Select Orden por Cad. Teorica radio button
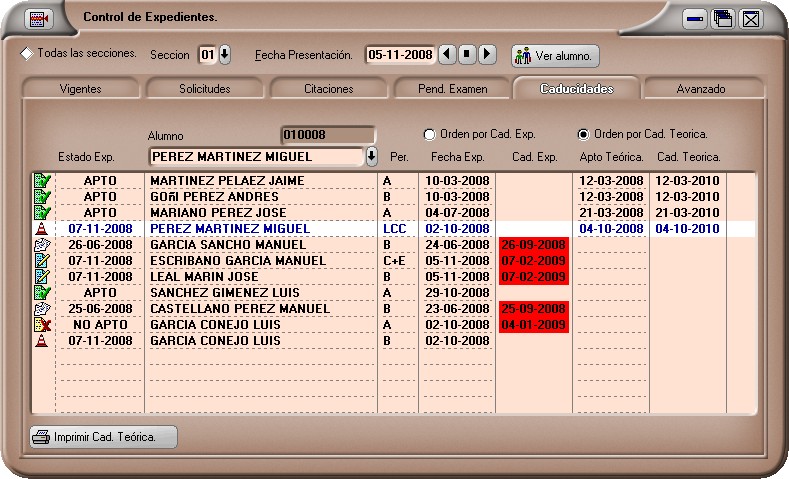Image resolution: width=789 pixels, height=479 pixels. tap(584, 134)
